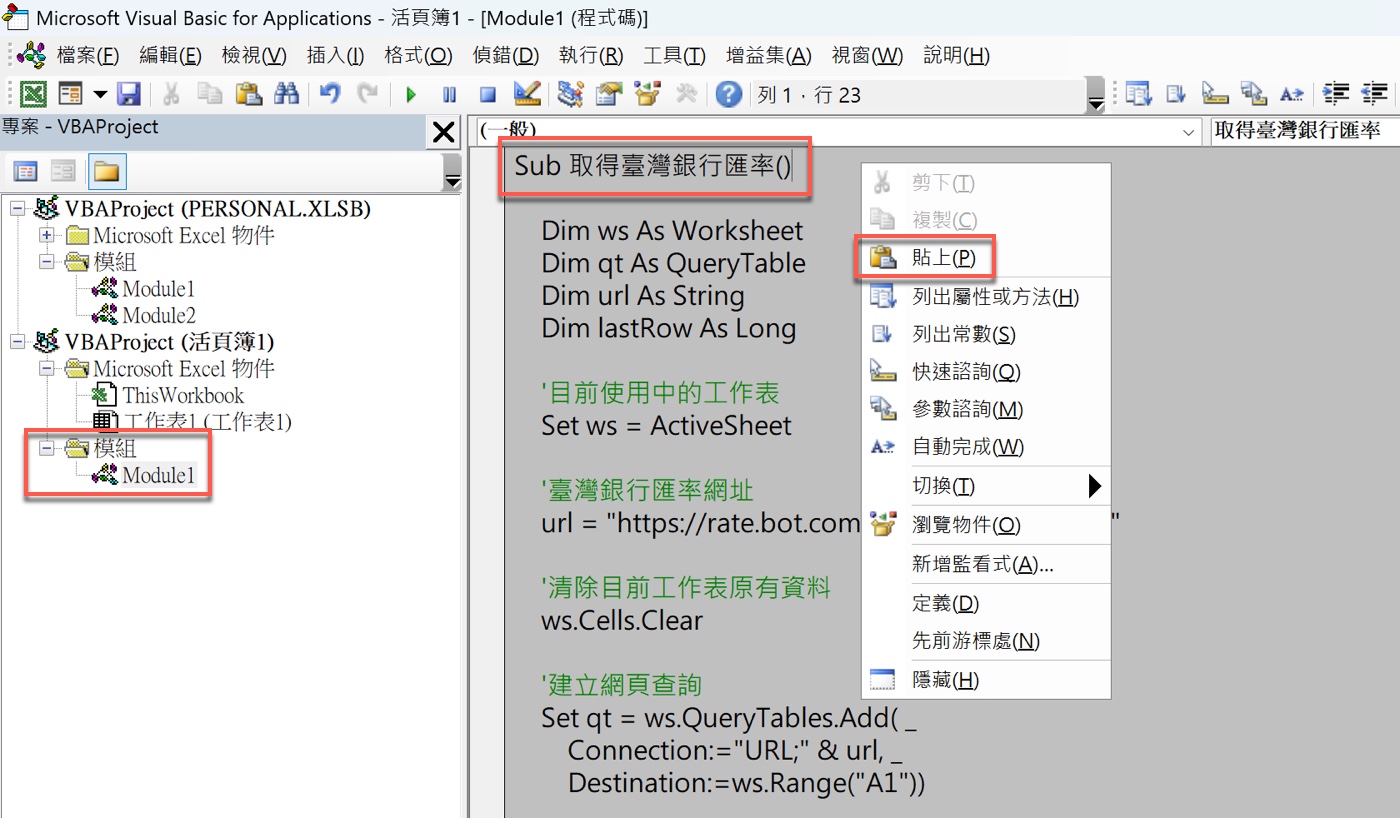The width and height of the screenshot is (1400, 818).
Task: Collapse VBAProject (PERSONAL.XLSB) tree node
Action: (x=17, y=209)
